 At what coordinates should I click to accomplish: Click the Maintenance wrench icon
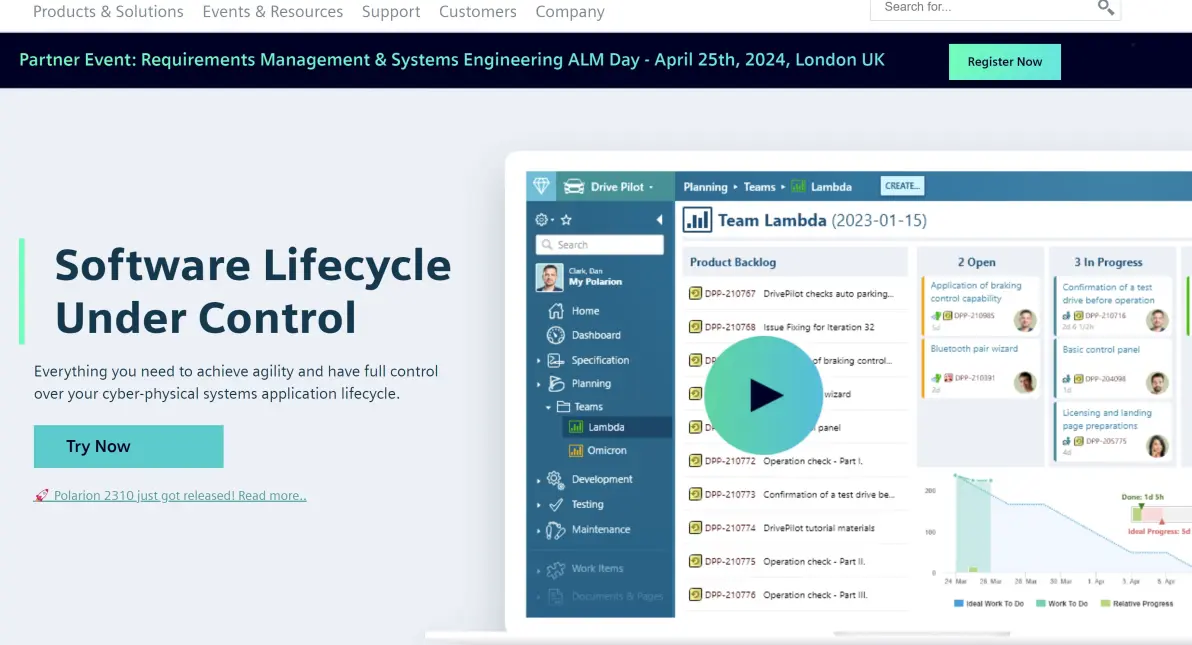[556, 530]
